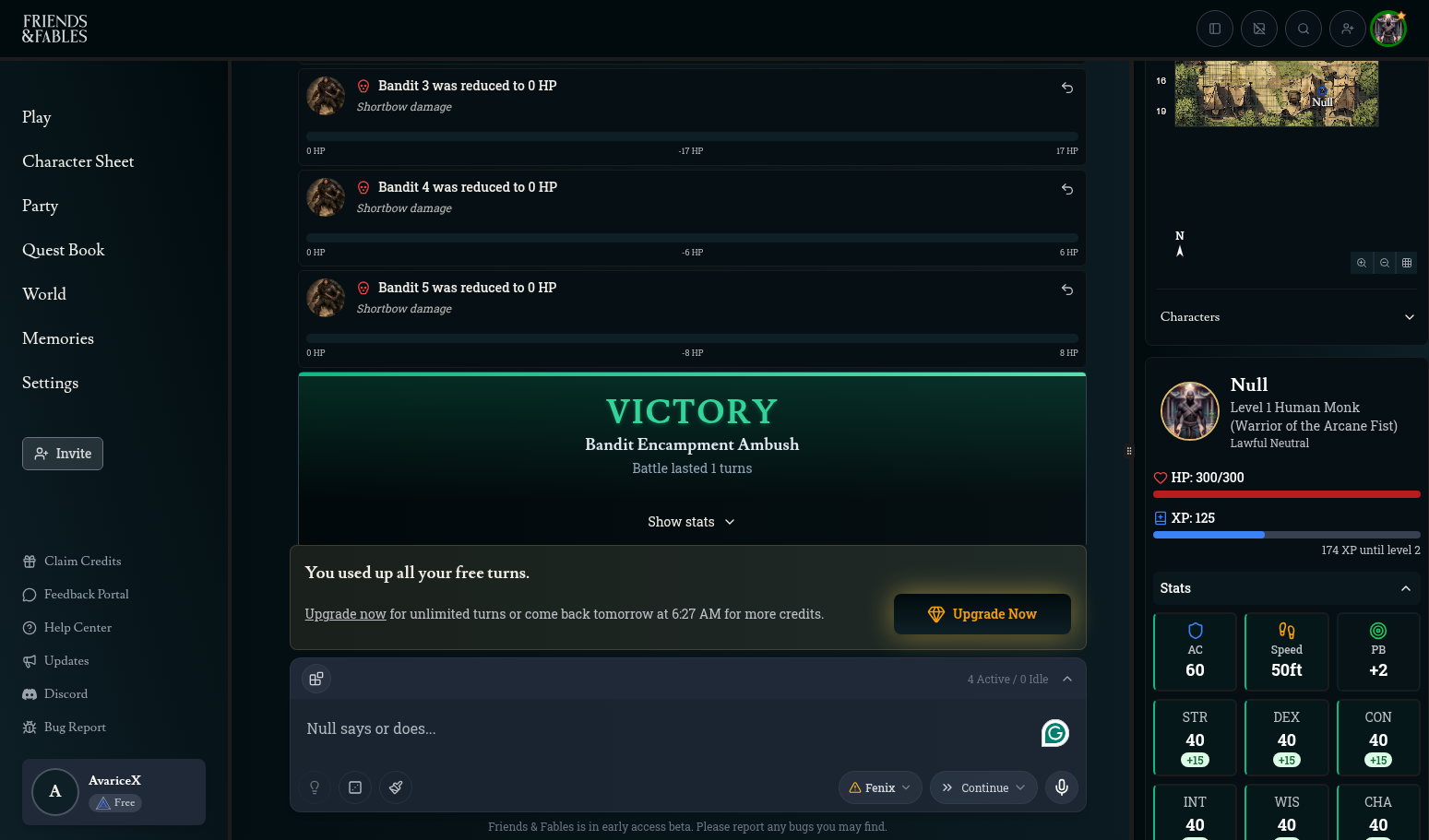Undo the Bandit 3 damage event
Screen dimensions: 1429x840
point(1067,88)
